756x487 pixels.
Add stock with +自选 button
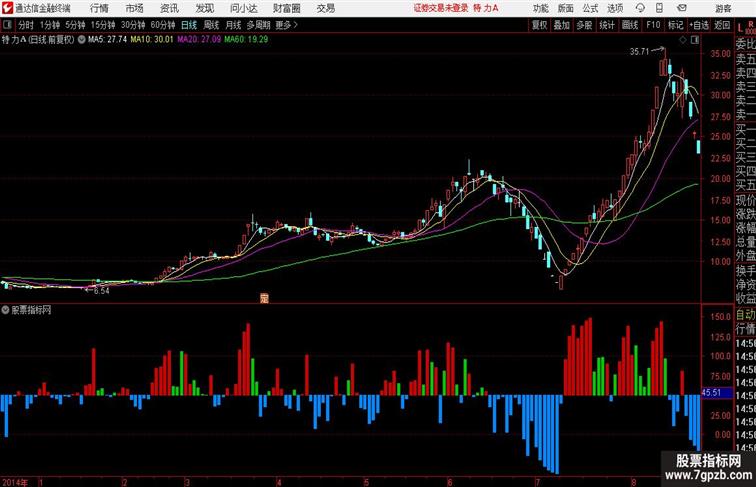click(699, 25)
